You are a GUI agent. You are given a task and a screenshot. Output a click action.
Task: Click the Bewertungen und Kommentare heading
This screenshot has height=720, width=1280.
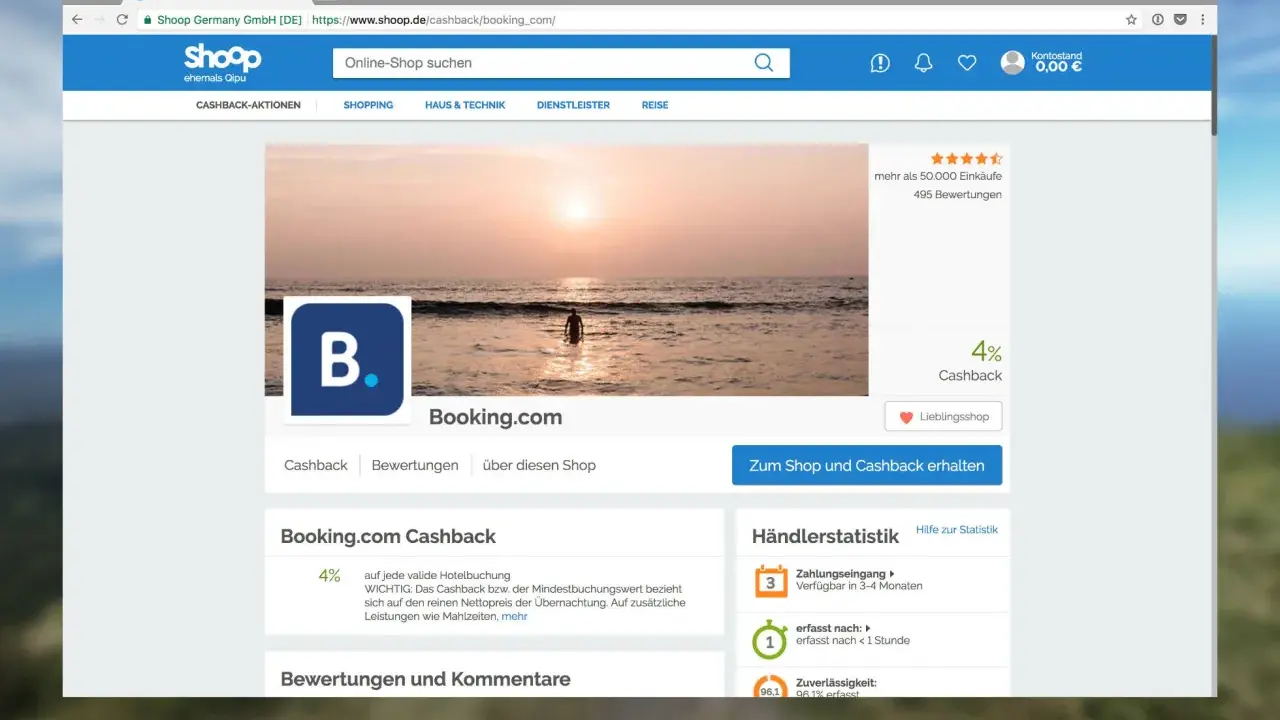425,679
